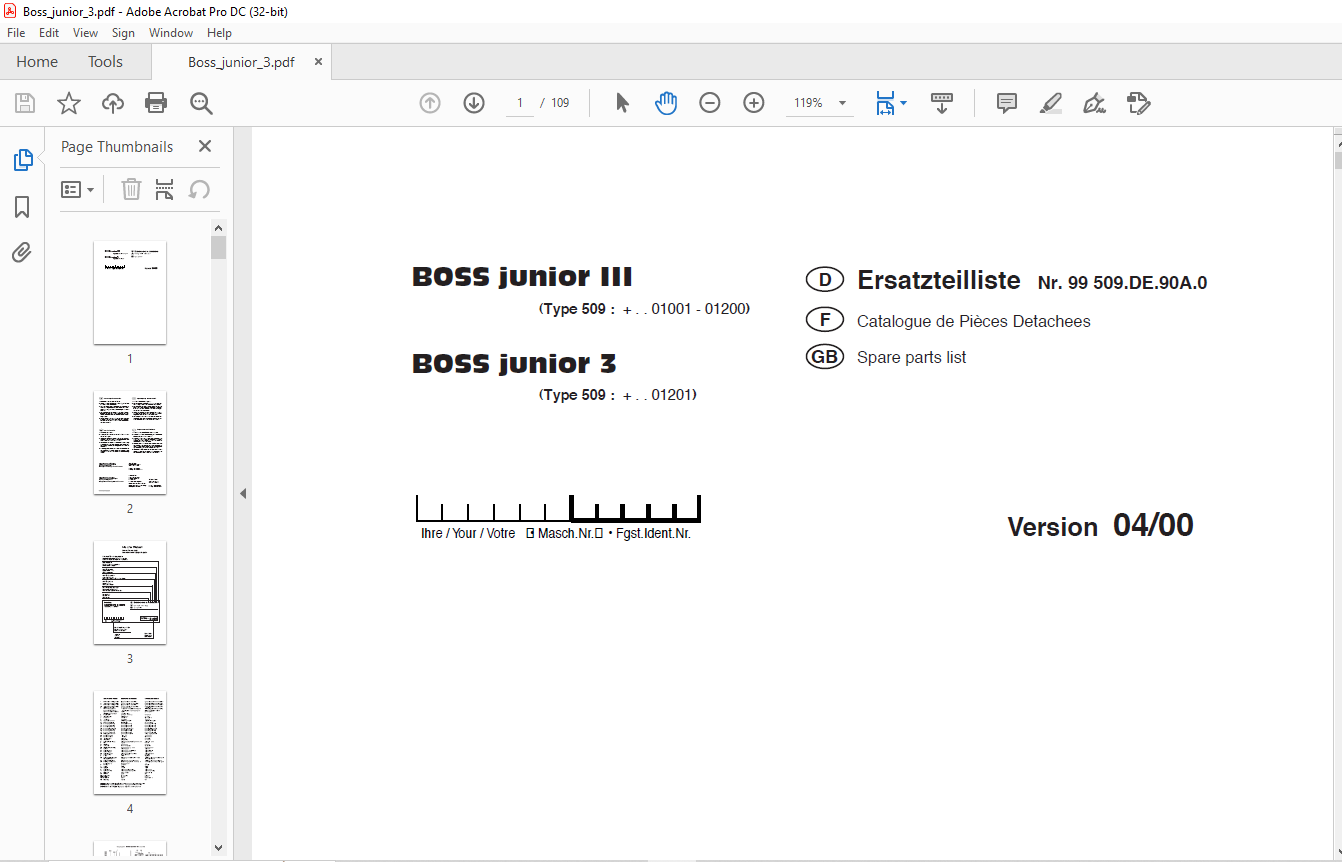Viewport: 1342px width, 862px height.
Task: Click the delete pages trash icon
Action: pos(131,189)
